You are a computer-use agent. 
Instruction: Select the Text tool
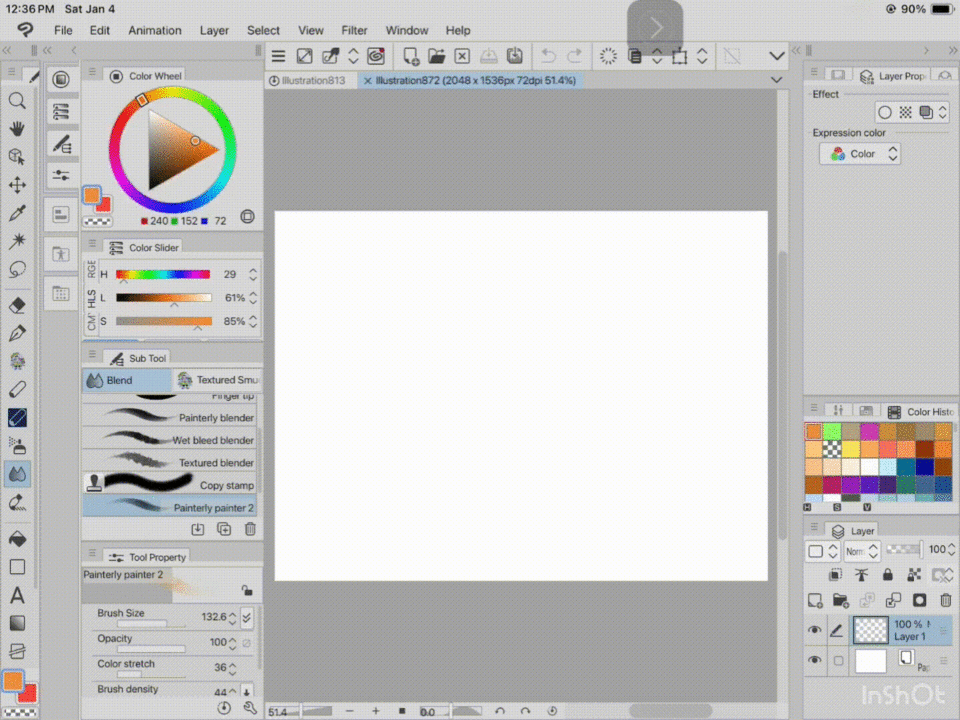tap(17, 595)
